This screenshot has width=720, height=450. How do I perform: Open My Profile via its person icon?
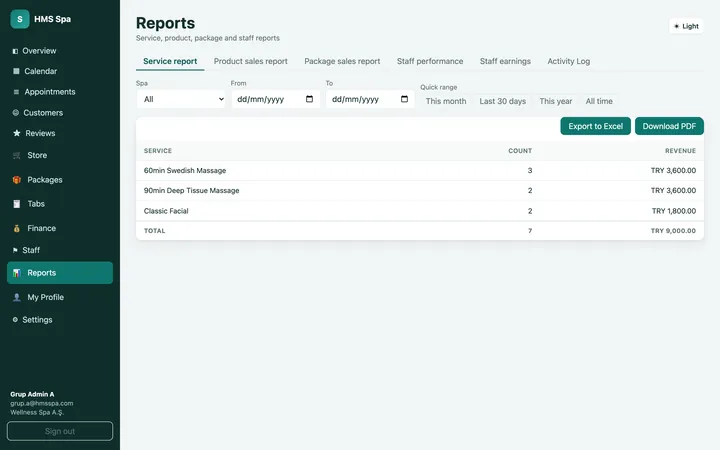pos(17,297)
